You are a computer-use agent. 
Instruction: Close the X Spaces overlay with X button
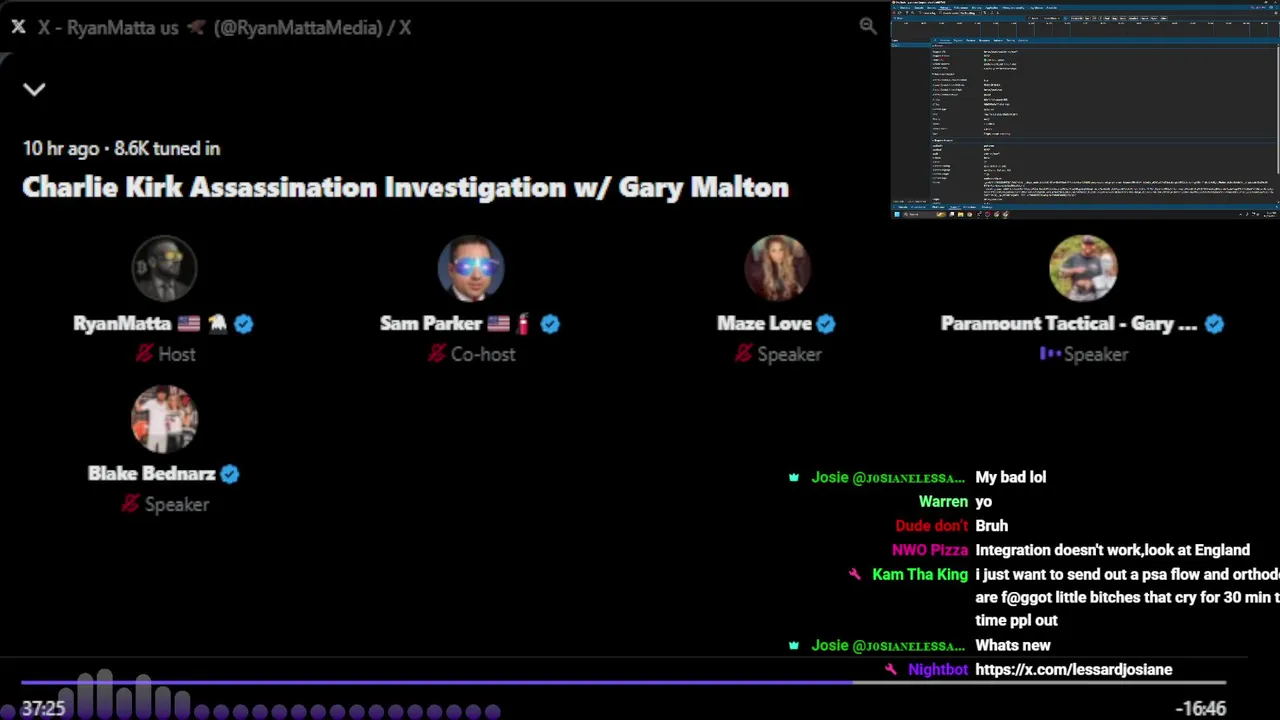point(18,27)
